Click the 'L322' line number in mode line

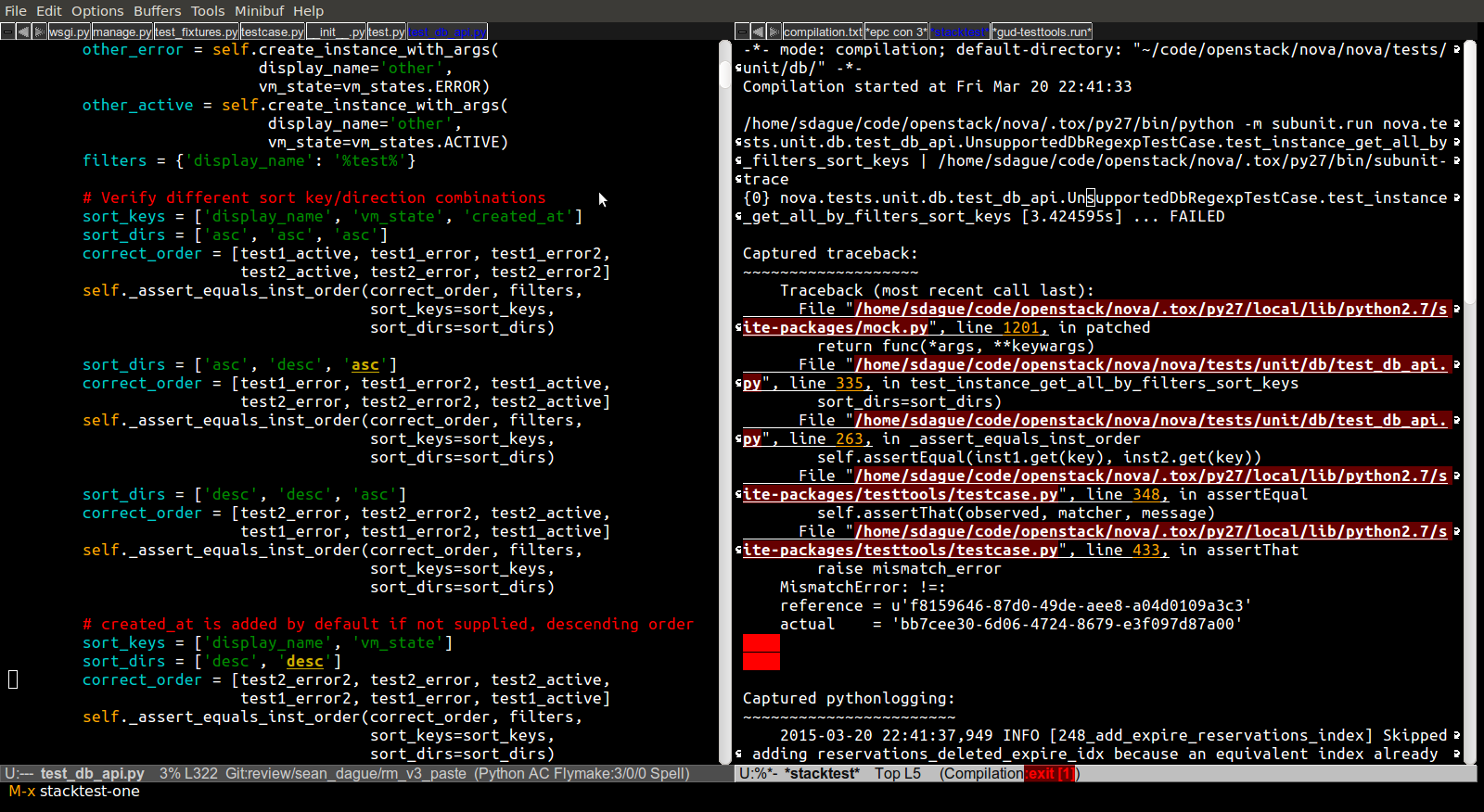pos(201,774)
